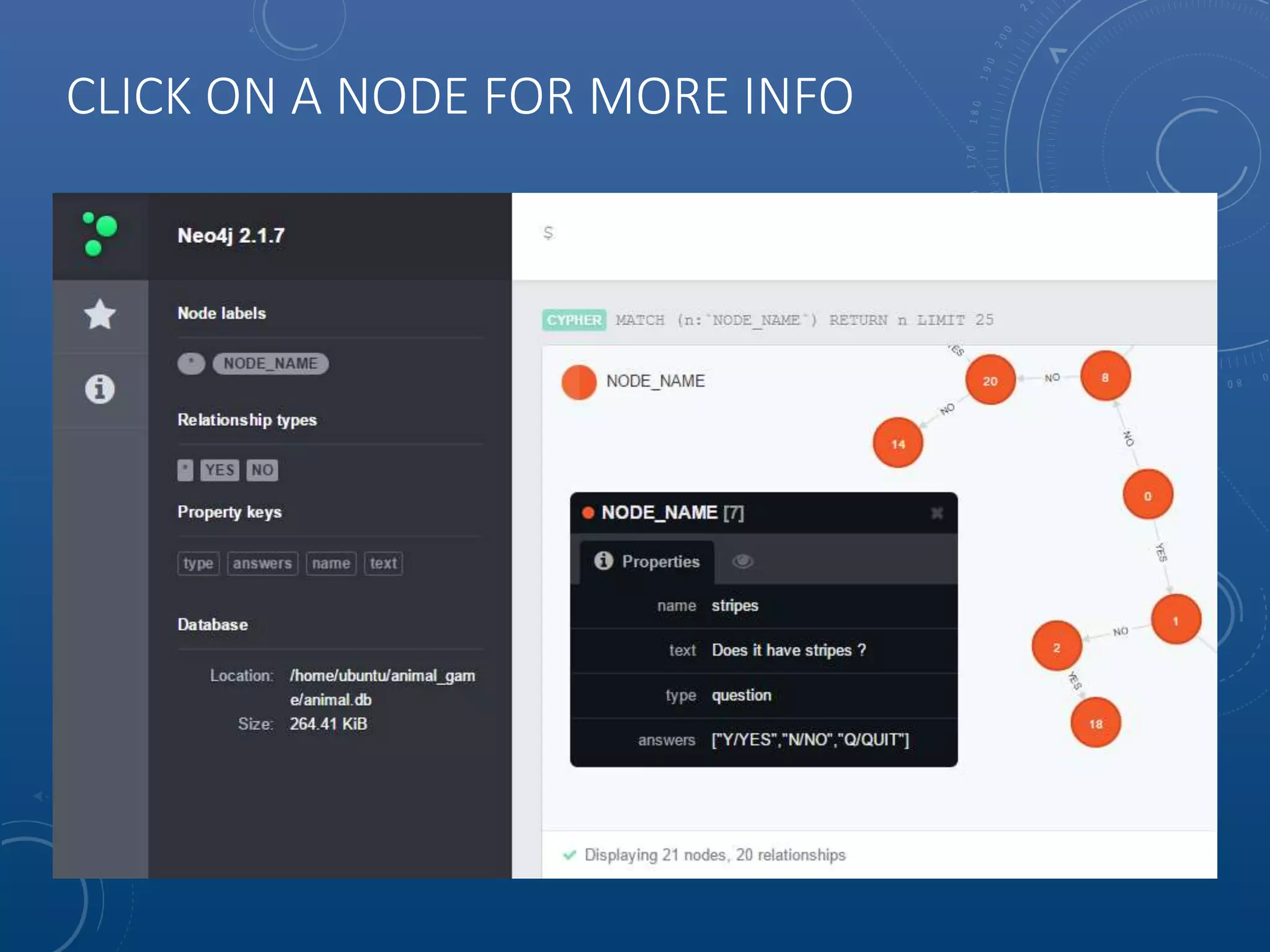Screen dimensions: 1270x952
Task: Click the 'Neo4j 2.1.7' version title
Action: pyautogui.click(x=231, y=236)
